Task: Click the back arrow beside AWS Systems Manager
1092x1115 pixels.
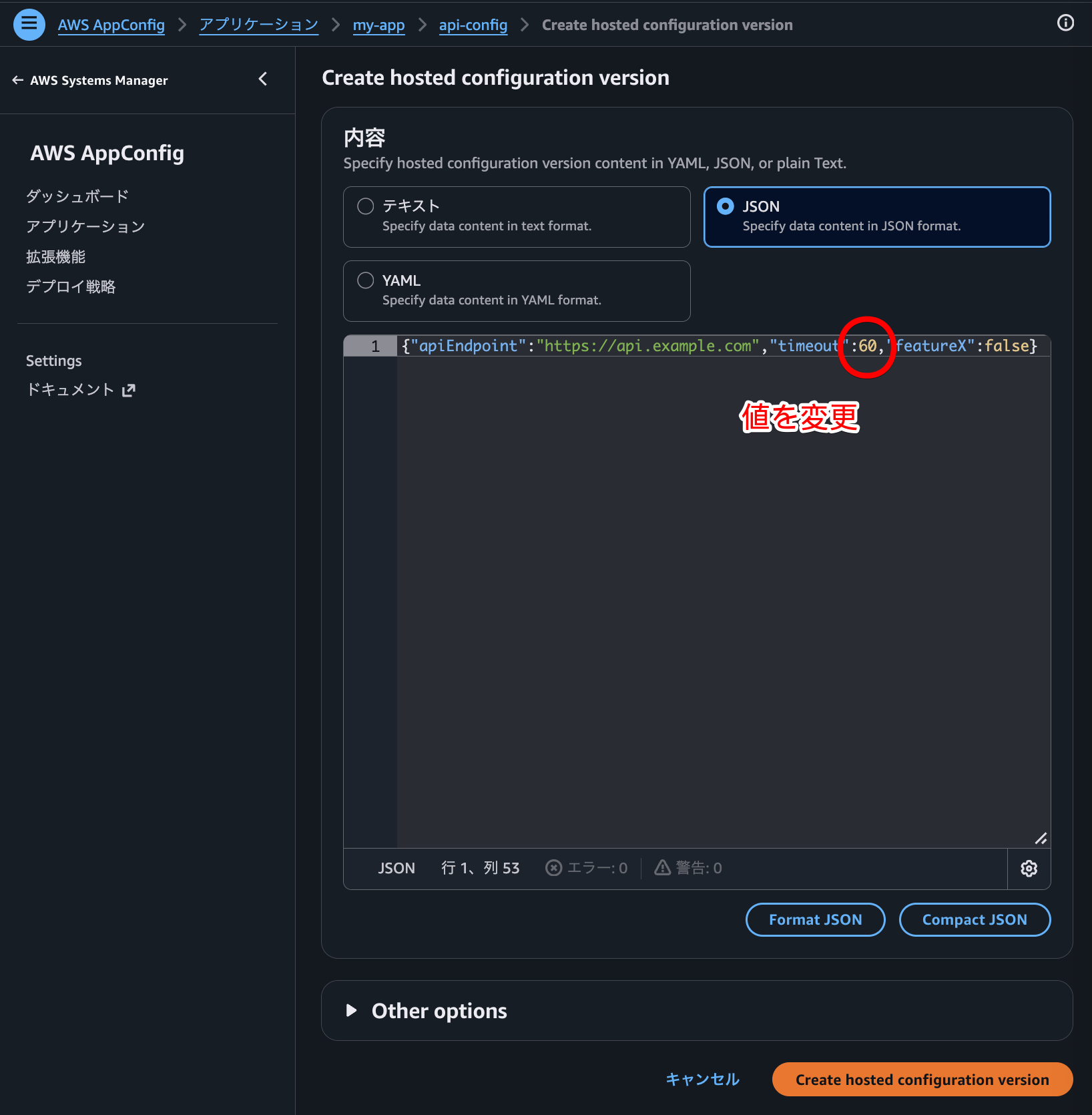Action: coord(17,80)
